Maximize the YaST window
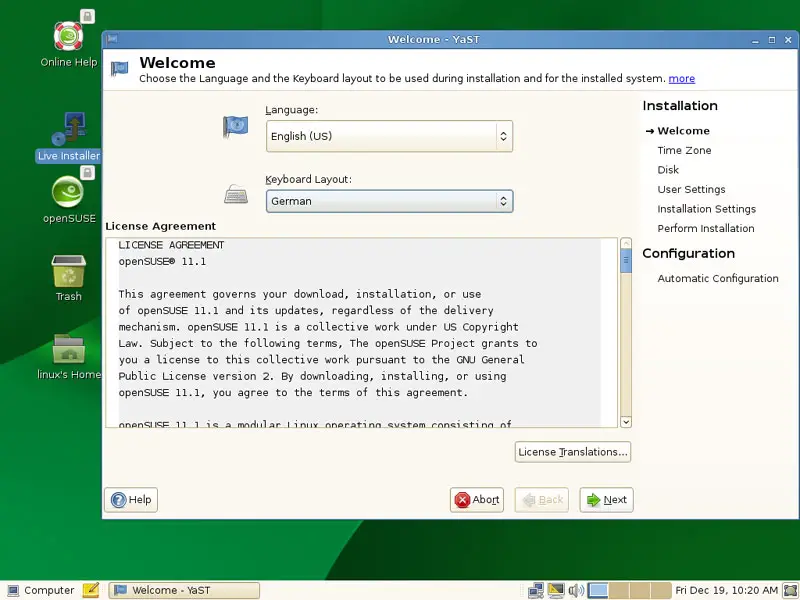Screen dimensions: 800x600 pyautogui.click(x=771, y=40)
